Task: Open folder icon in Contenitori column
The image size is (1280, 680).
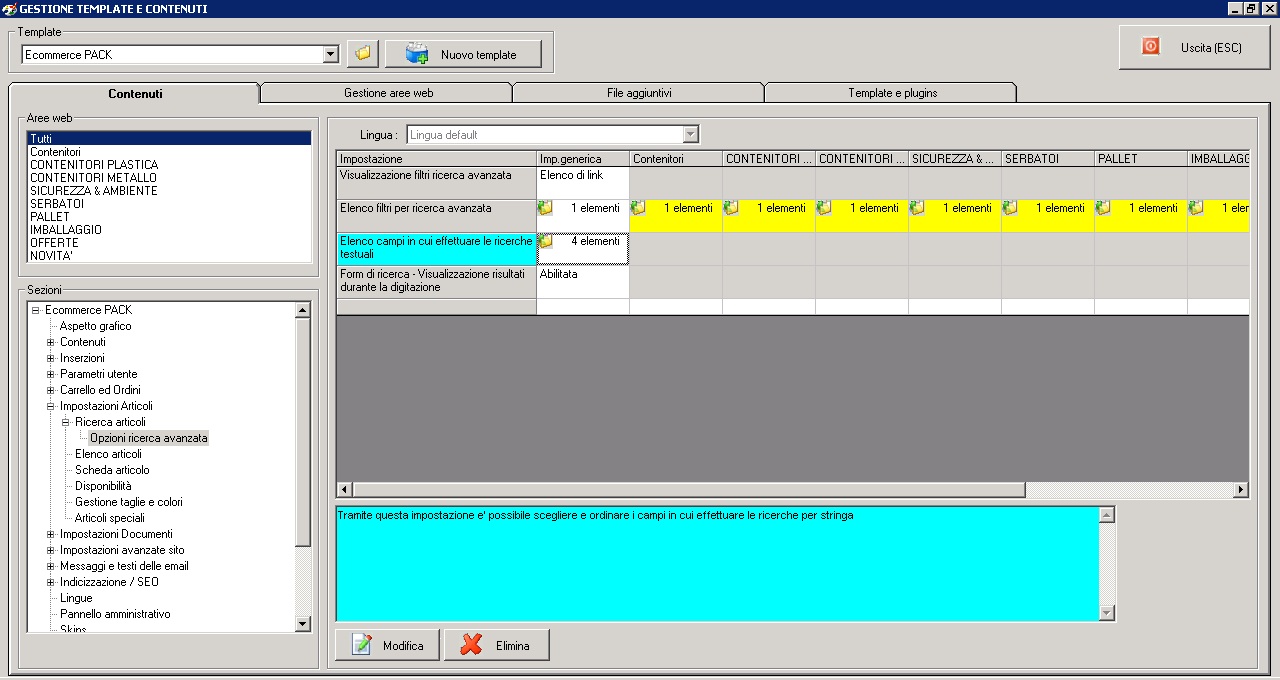Action: (638, 208)
